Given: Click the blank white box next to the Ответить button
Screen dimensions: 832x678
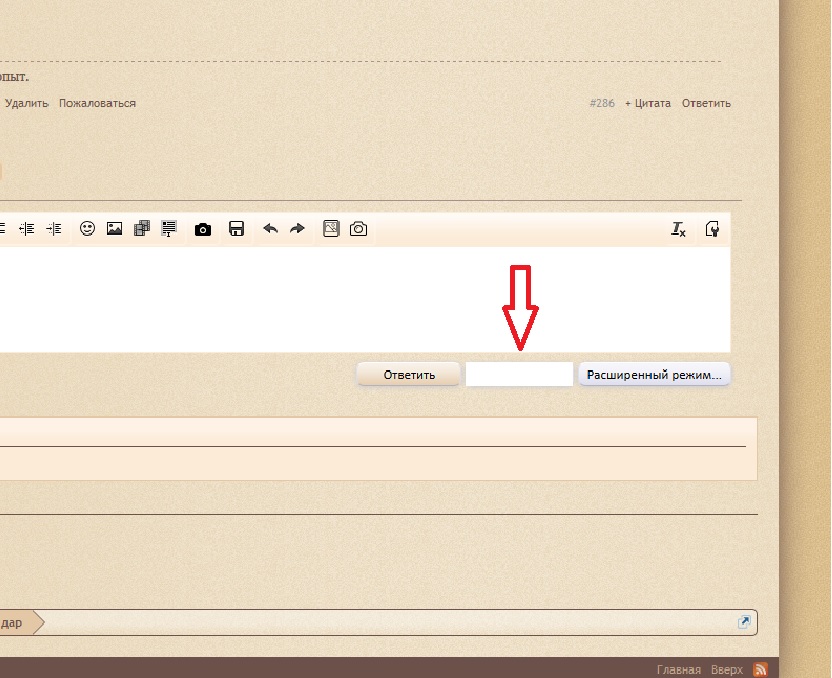Looking at the screenshot, I should [519, 375].
